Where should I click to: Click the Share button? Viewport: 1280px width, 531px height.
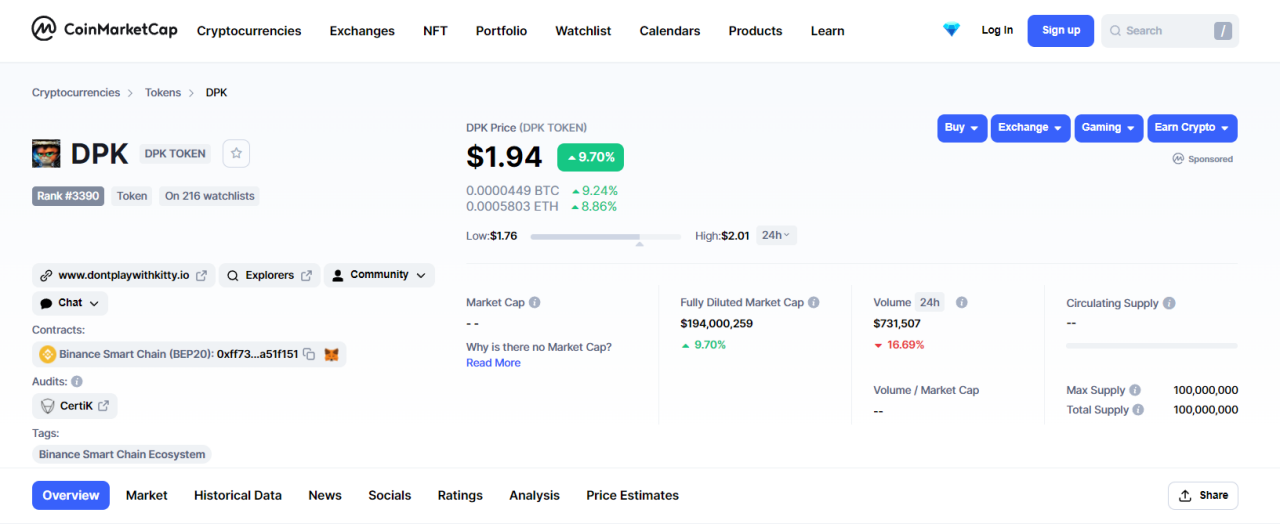click(1203, 495)
